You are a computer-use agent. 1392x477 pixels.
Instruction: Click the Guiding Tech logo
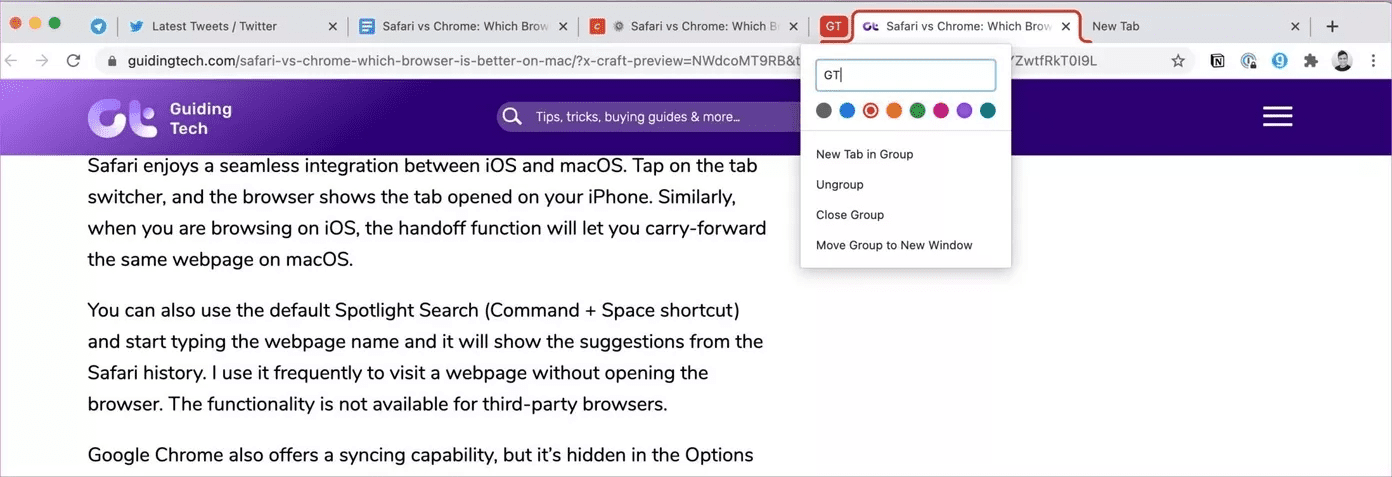tap(160, 118)
